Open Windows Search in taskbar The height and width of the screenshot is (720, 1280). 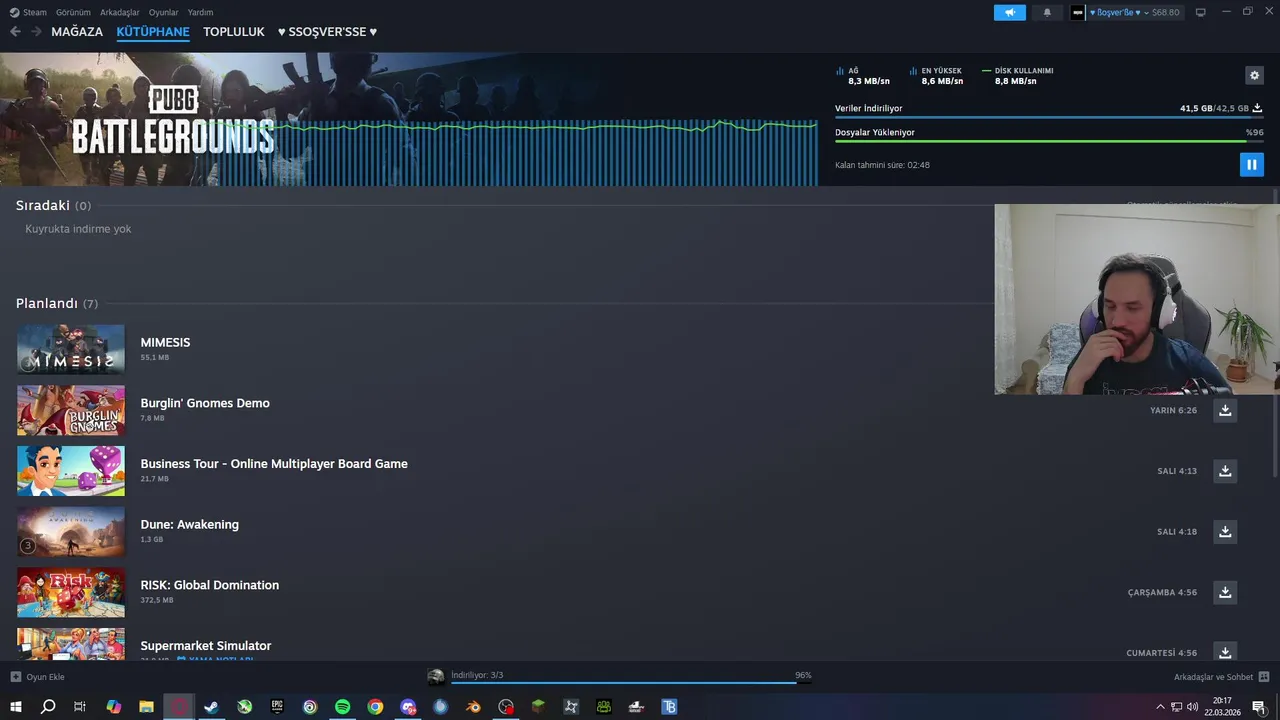click(x=47, y=707)
